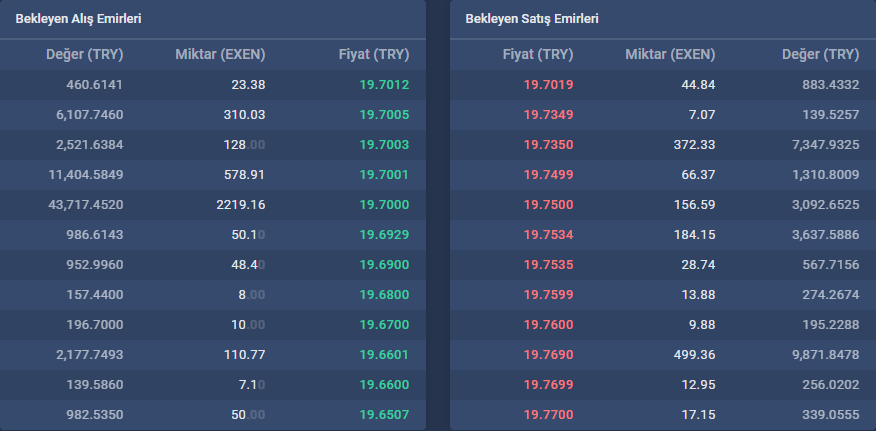Viewport: 876px width, 431px height.
Task: Click sell price 19.7690
Action: click(x=549, y=355)
